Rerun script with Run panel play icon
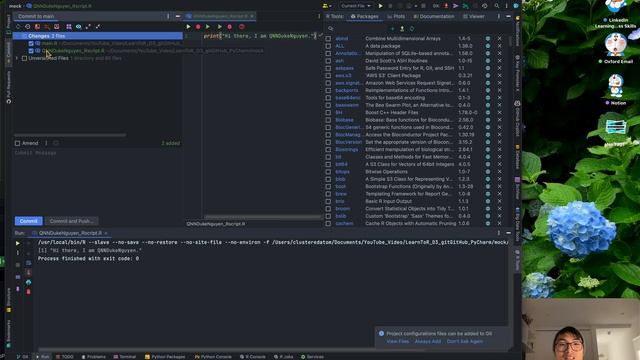 tap(18, 243)
